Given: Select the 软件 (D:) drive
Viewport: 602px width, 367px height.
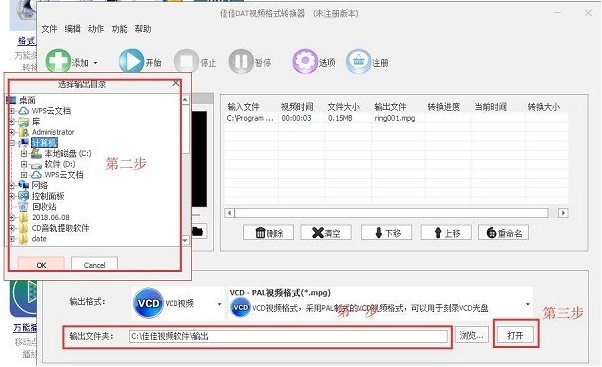Looking at the screenshot, I should click(x=60, y=164).
